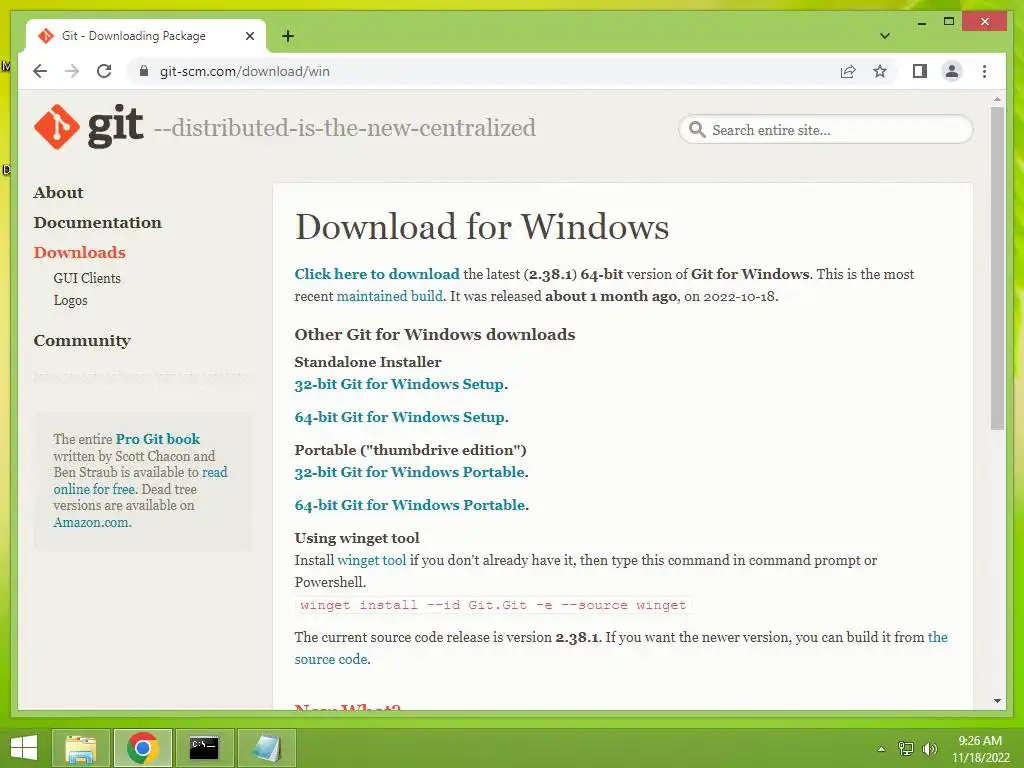Share this page via the share icon
The width and height of the screenshot is (1024, 768).
pyautogui.click(x=848, y=71)
